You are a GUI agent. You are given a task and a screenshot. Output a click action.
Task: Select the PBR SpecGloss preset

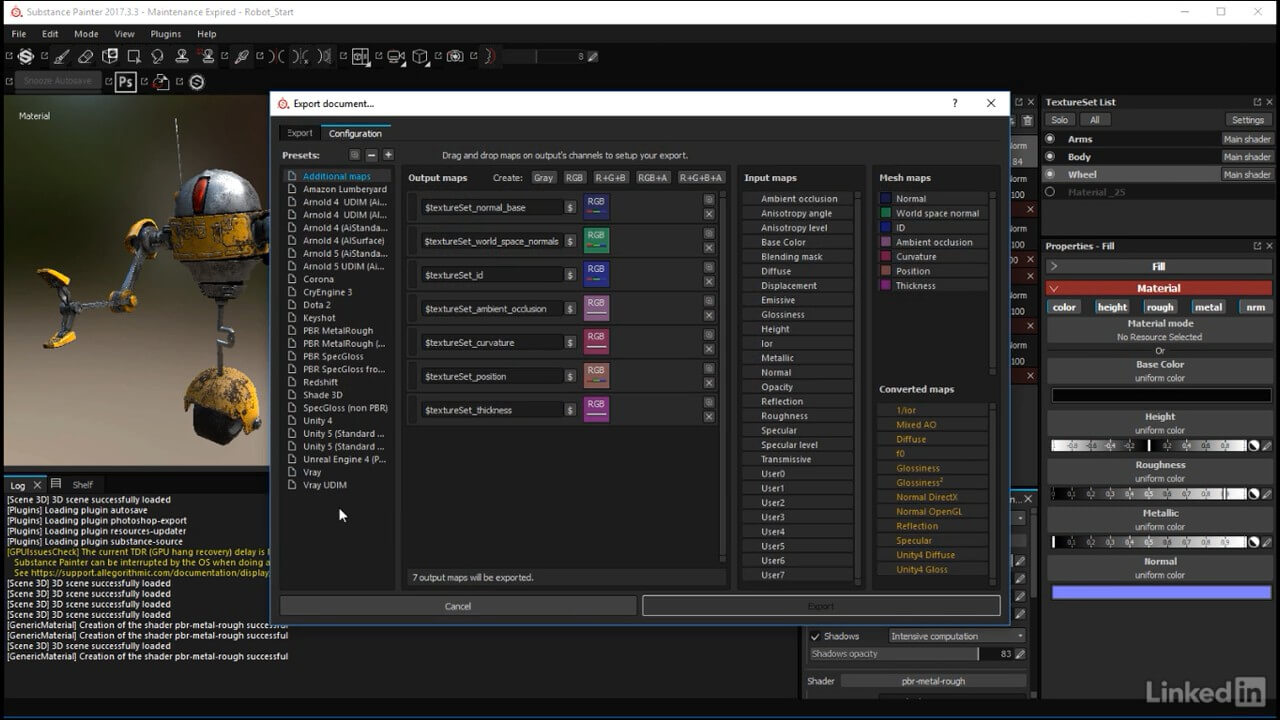click(x=333, y=356)
